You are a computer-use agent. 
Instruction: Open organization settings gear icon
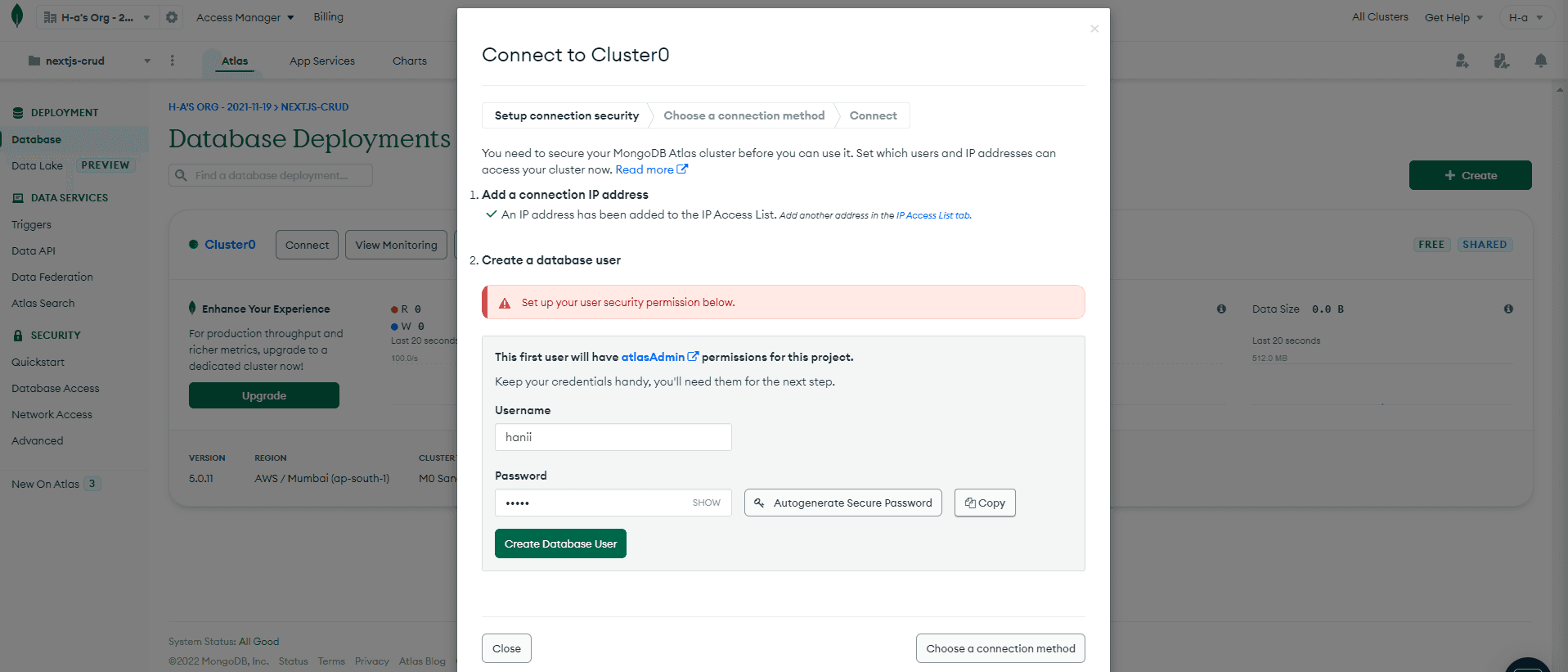pyautogui.click(x=172, y=17)
